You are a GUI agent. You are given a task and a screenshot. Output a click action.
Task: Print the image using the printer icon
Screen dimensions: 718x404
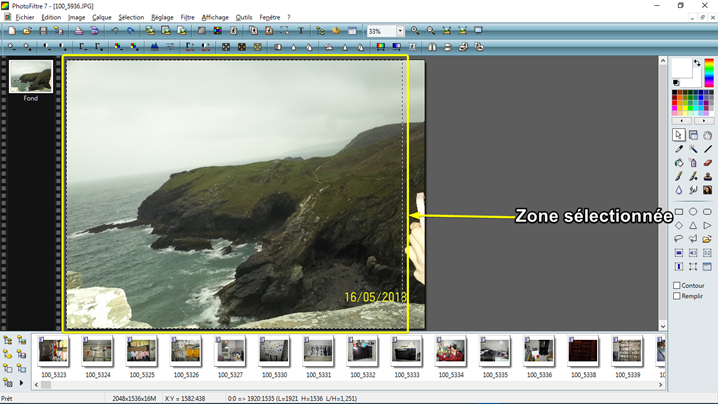coord(79,31)
